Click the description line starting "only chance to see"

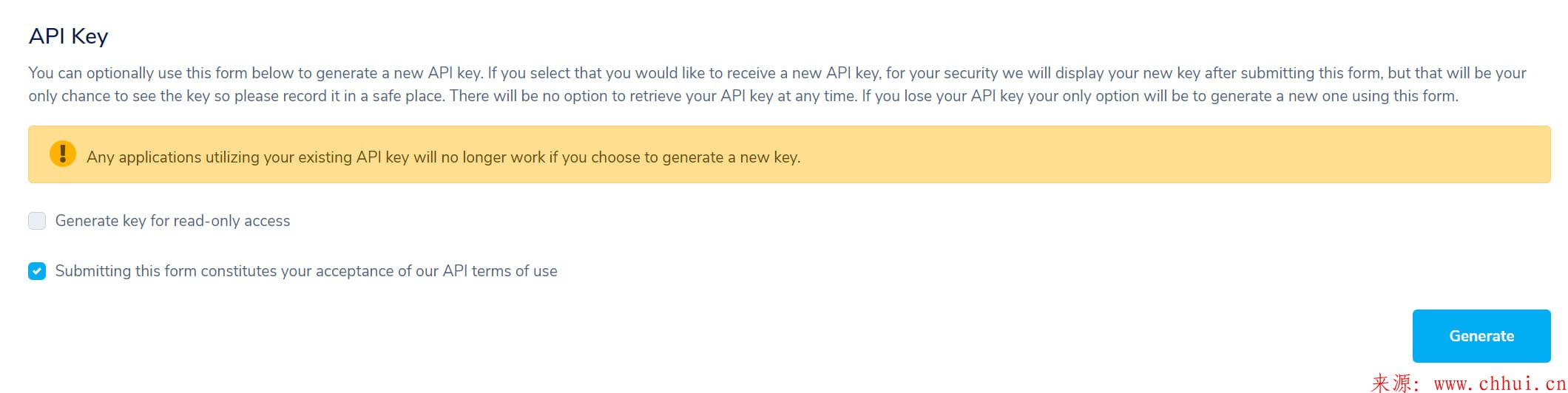[x=743, y=96]
